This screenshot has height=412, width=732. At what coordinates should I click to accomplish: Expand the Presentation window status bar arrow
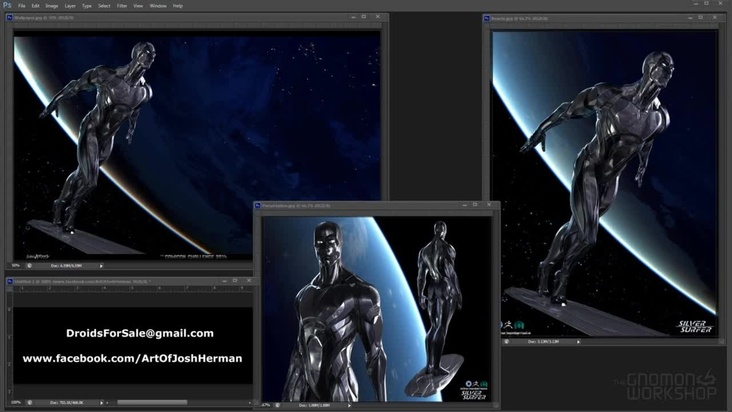pyautogui.click(x=349, y=406)
